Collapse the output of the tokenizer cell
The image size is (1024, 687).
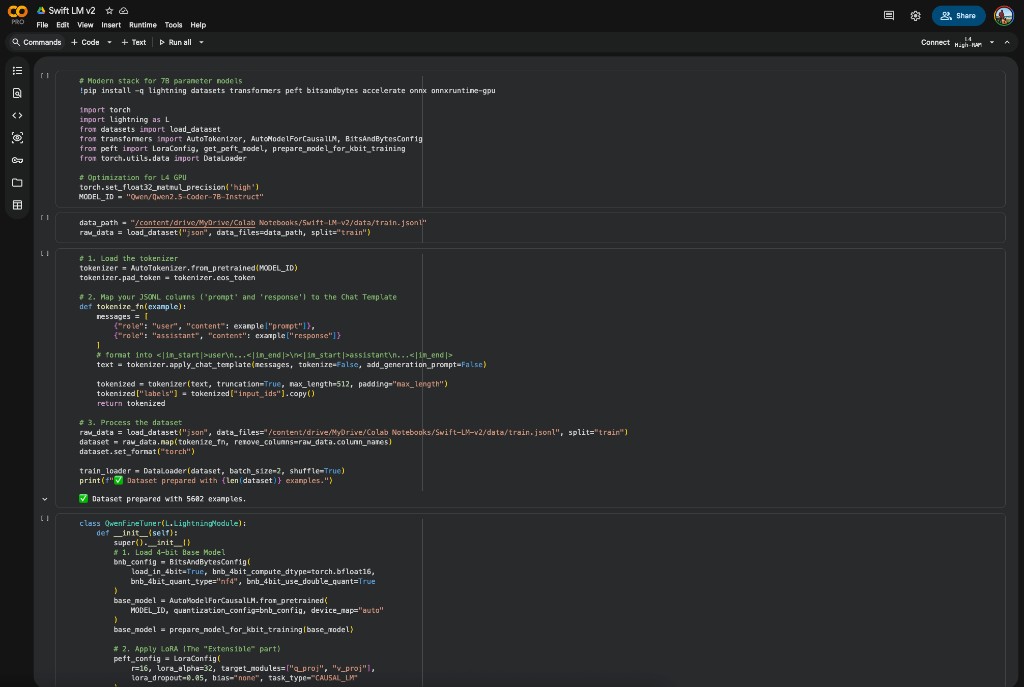coord(44,498)
